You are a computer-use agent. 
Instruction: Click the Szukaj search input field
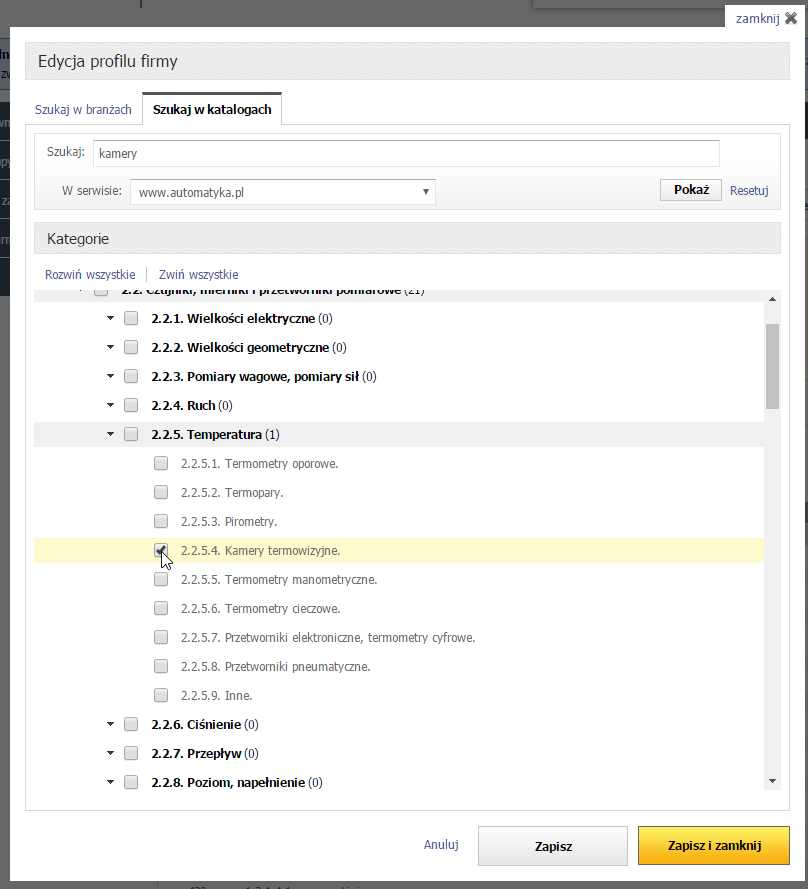point(406,154)
